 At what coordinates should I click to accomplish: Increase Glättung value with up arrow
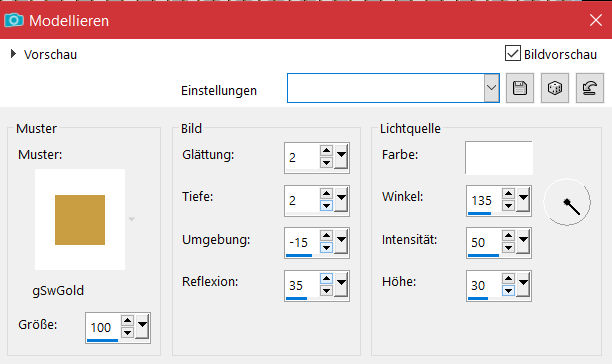coord(326,151)
